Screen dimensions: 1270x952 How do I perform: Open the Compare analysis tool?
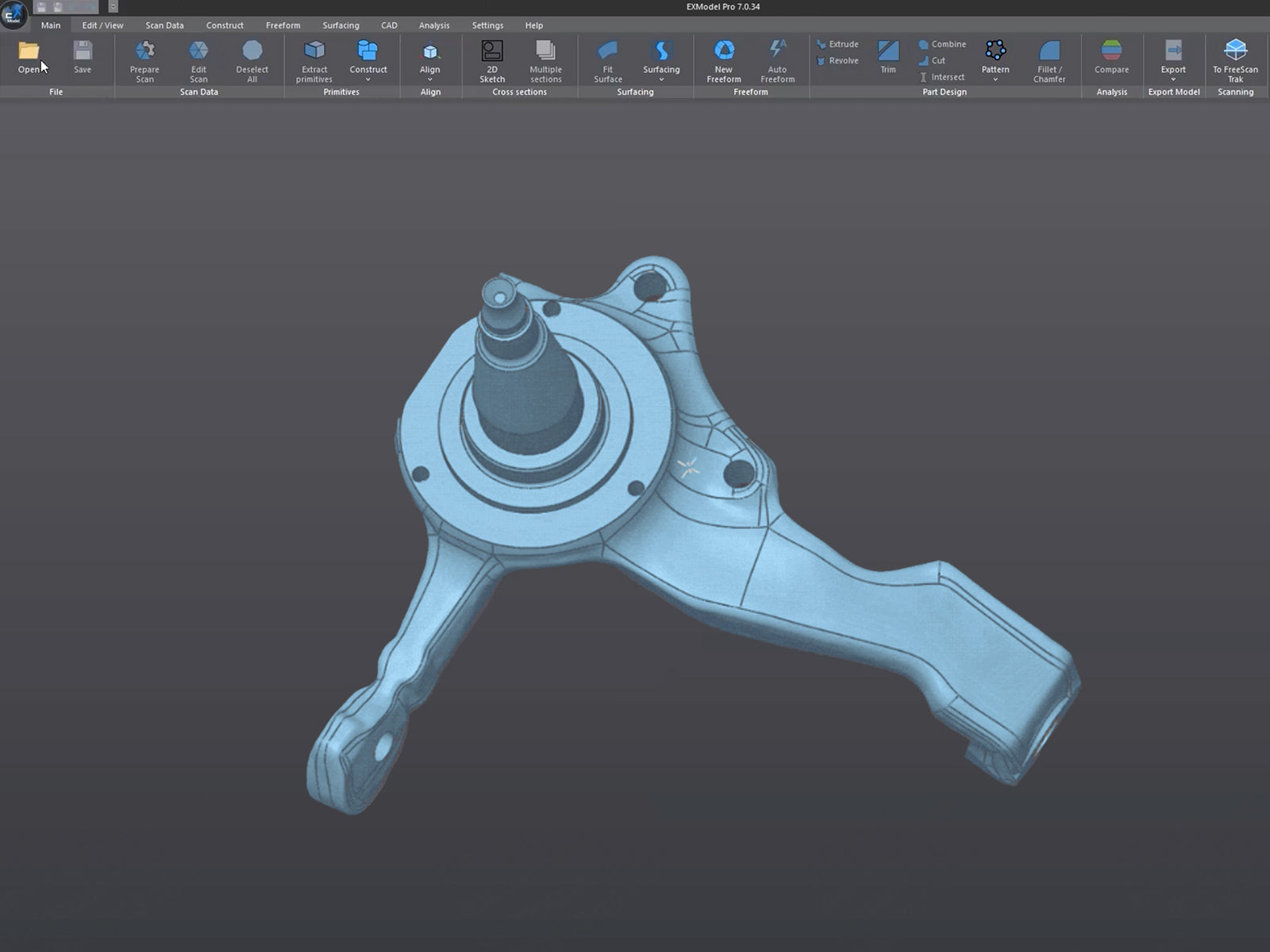[x=1111, y=52]
